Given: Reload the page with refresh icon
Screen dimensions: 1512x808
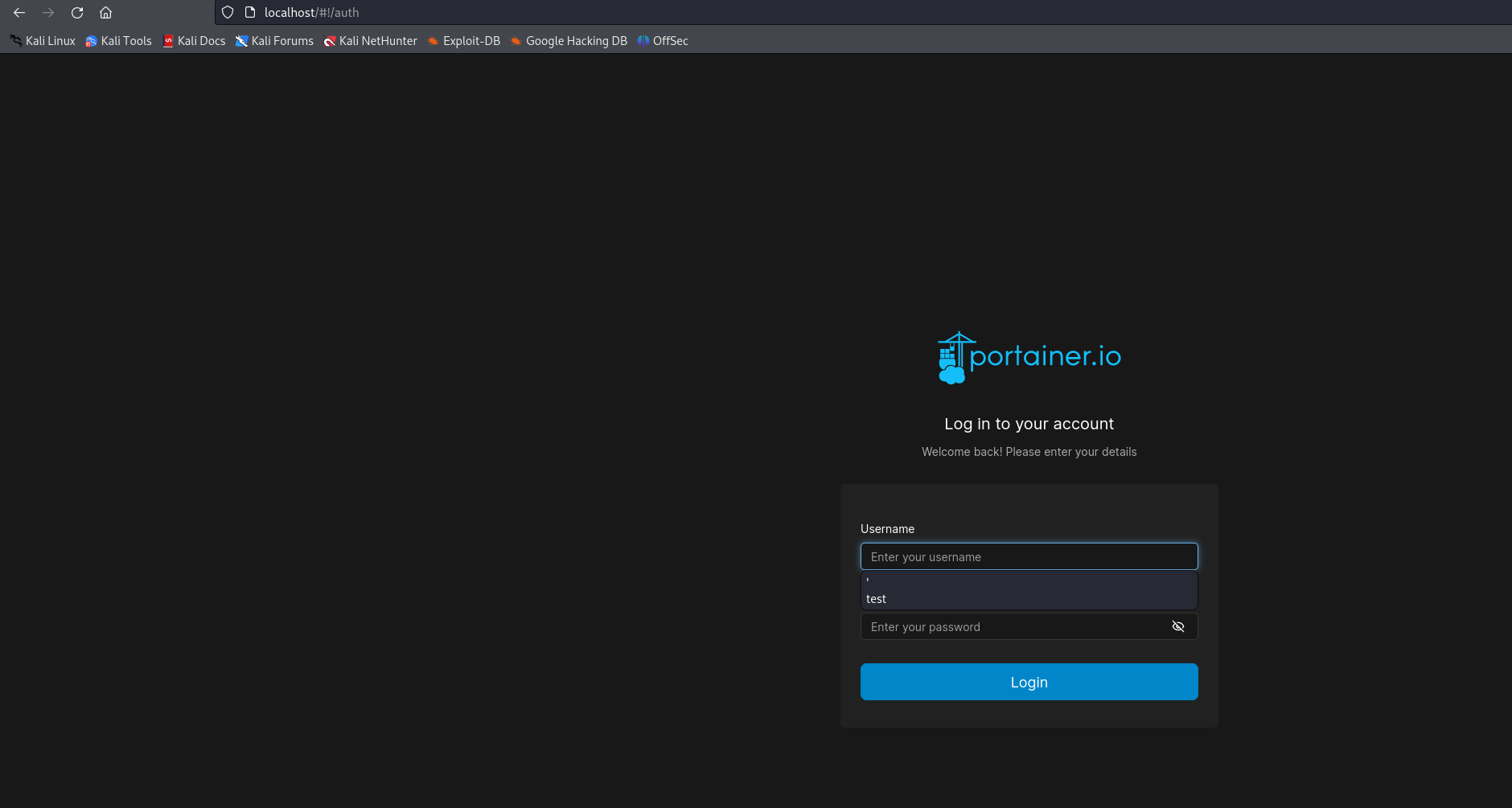Looking at the screenshot, I should 77,13.
